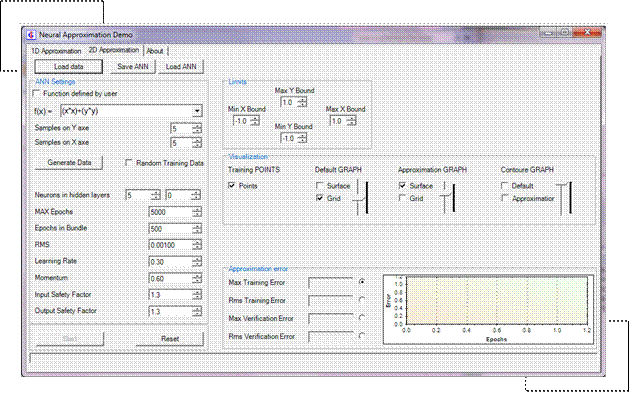630x393 pixels.
Task: Click the Generate Data button
Action: tap(69, 163)
